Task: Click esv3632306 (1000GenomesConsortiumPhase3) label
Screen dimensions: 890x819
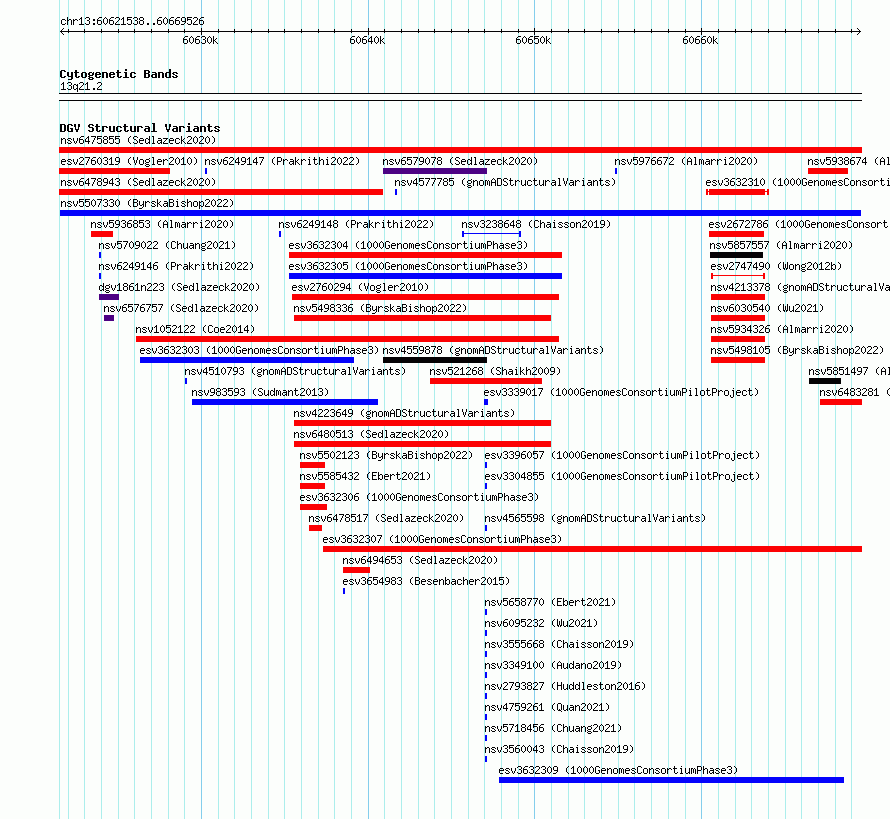Action: point(419,497)
